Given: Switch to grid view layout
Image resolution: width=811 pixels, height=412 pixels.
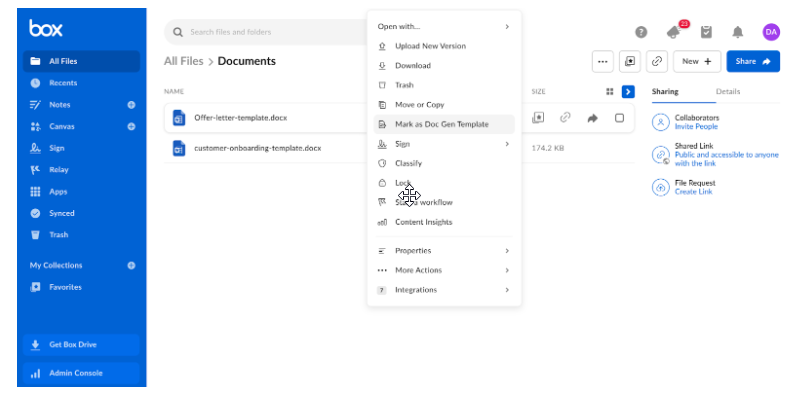Looking at the screenshot, I should (x=609, y=91).
